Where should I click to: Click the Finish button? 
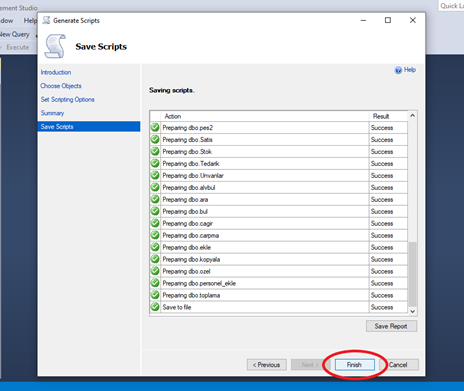point(354,365)
